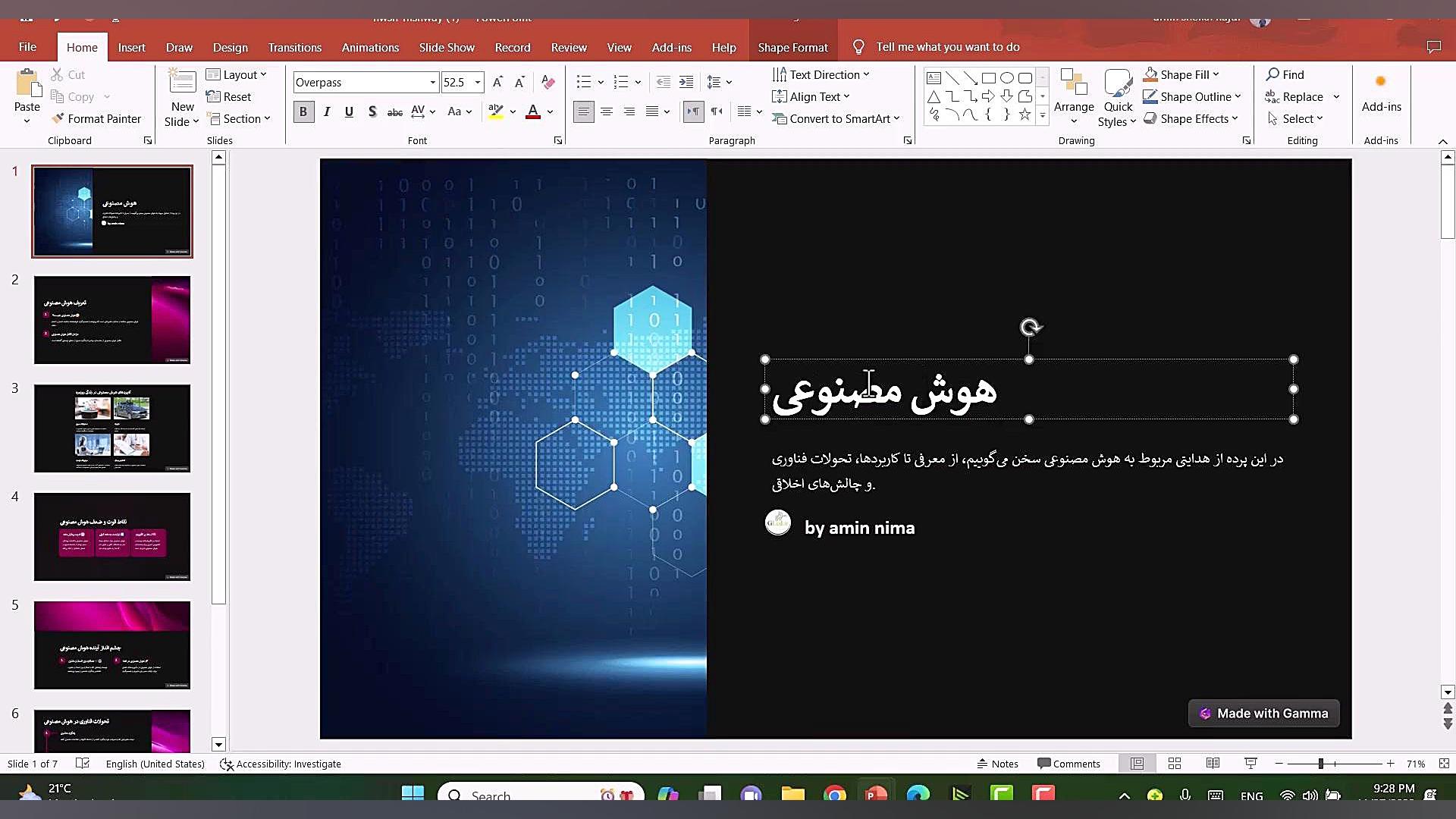Switch to the Design tab
Image resolution: width=1456 pixels, height=819 pixels.
230,47
